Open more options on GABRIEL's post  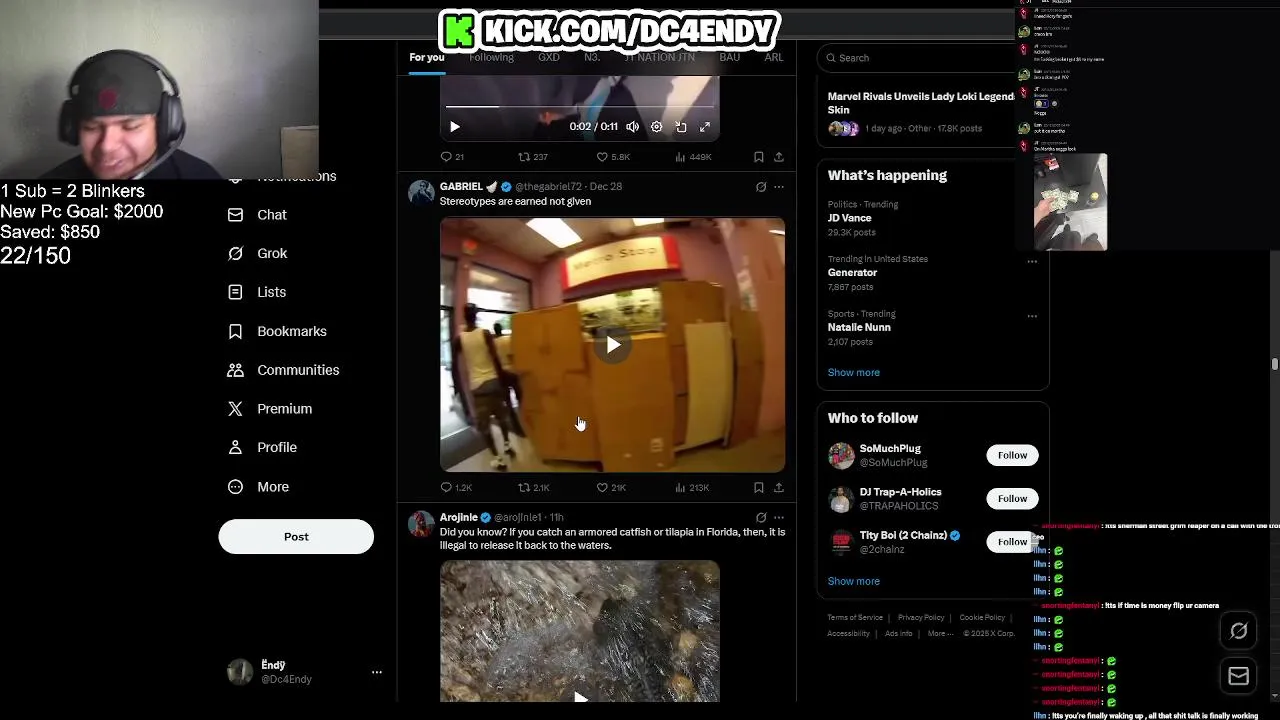tap(779, 187)
